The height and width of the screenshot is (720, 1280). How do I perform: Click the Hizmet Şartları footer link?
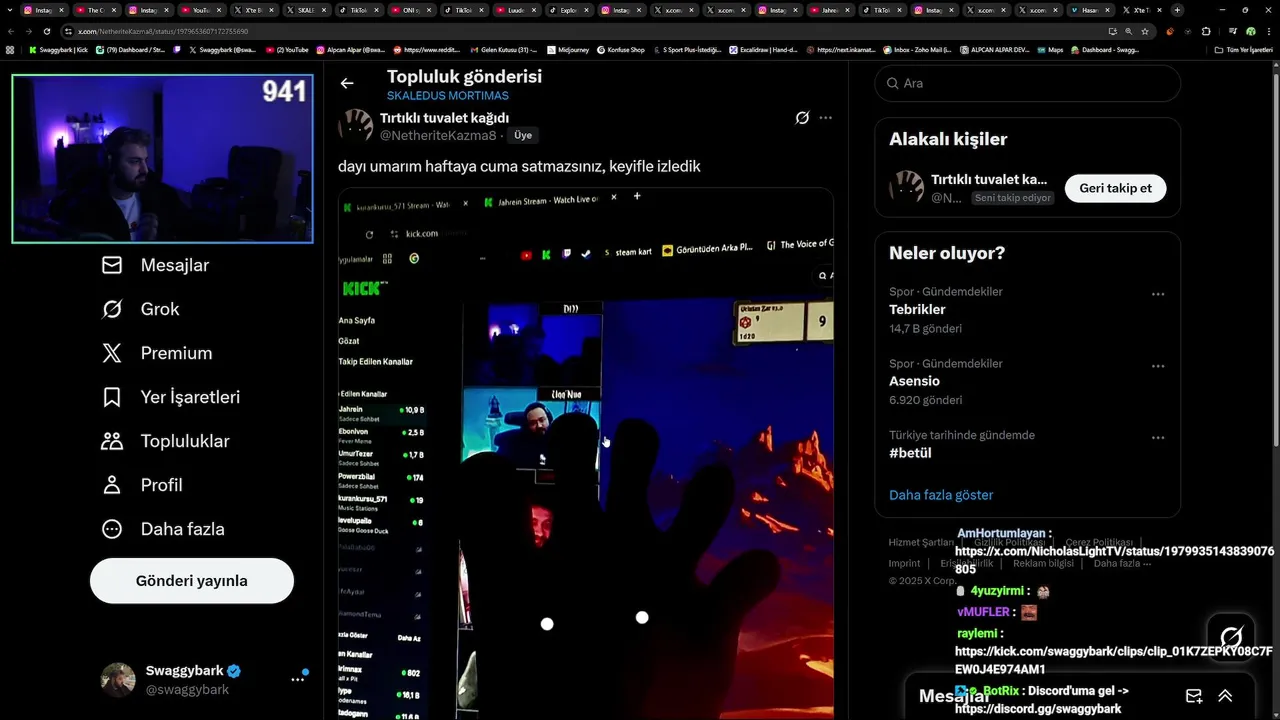[x=921, y=543]
